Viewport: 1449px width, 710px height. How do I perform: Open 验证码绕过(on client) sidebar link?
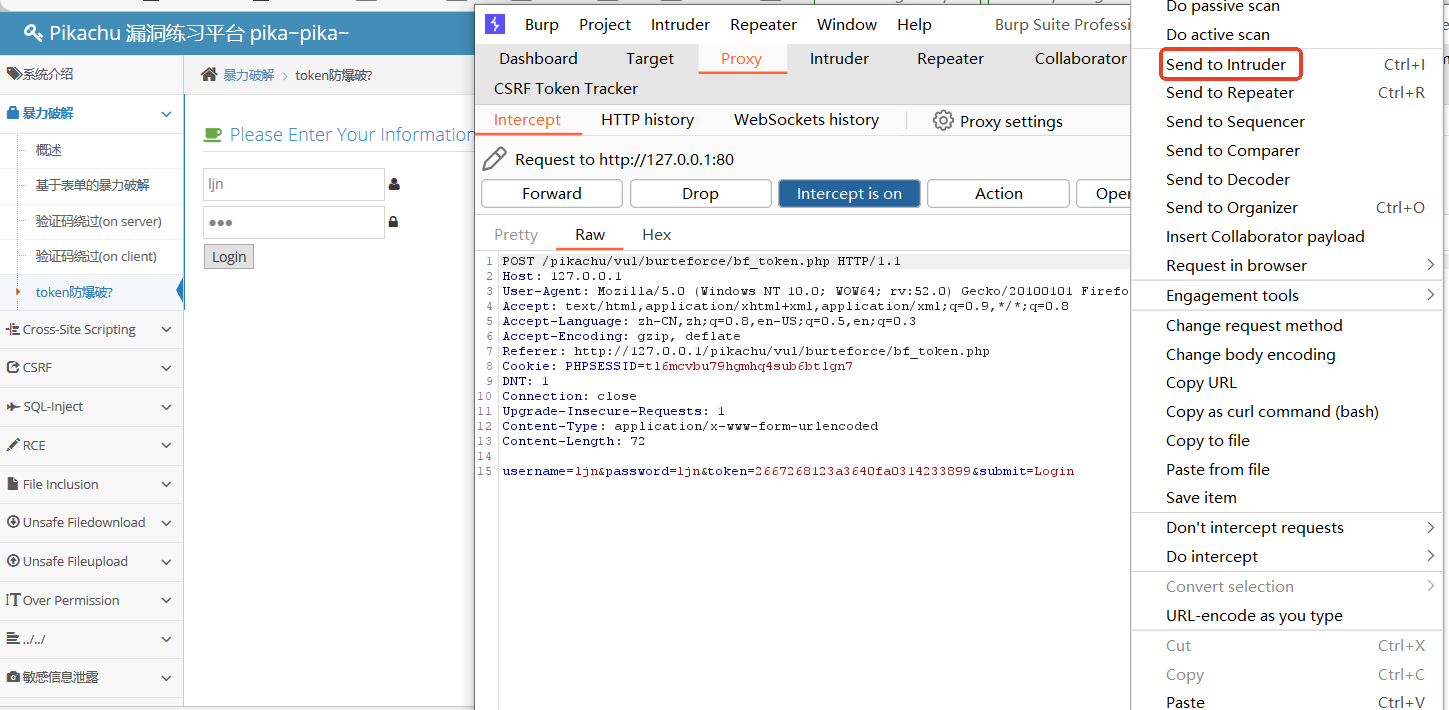[x=96, y=256]
